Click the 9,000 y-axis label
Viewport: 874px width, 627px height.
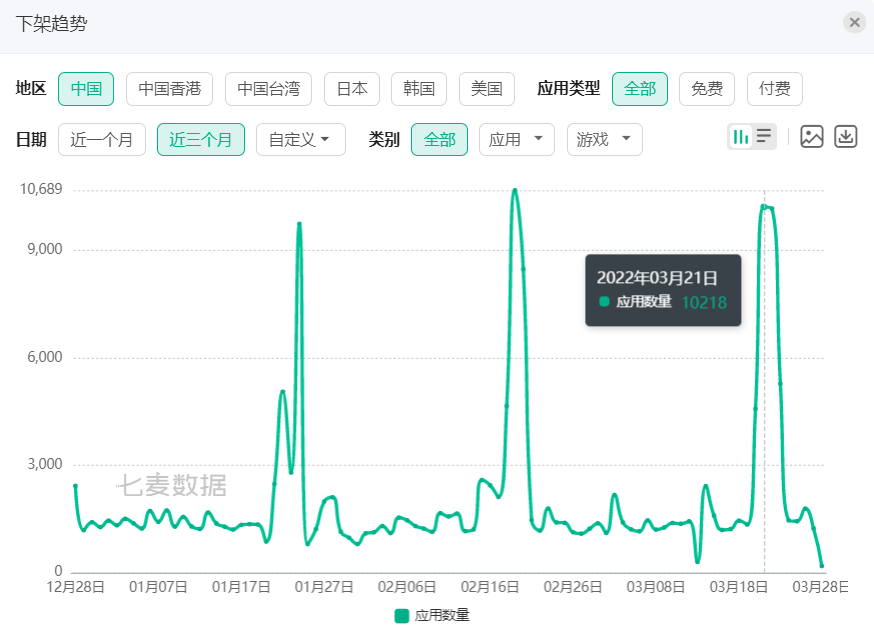point(45,249)
